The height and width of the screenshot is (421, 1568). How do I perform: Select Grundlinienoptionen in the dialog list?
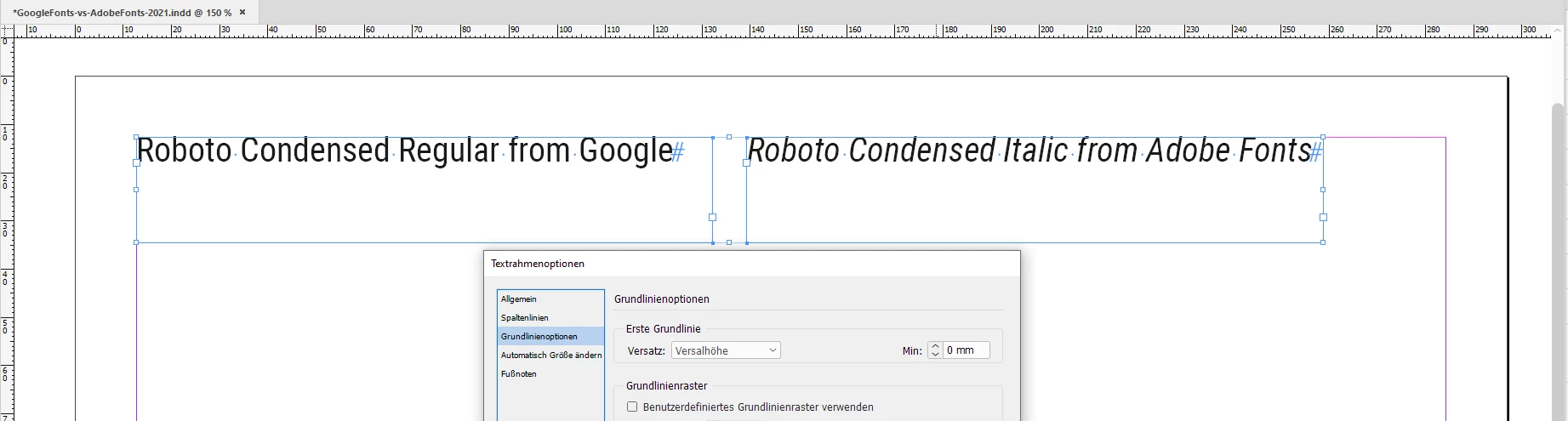(x=551, y=337)
